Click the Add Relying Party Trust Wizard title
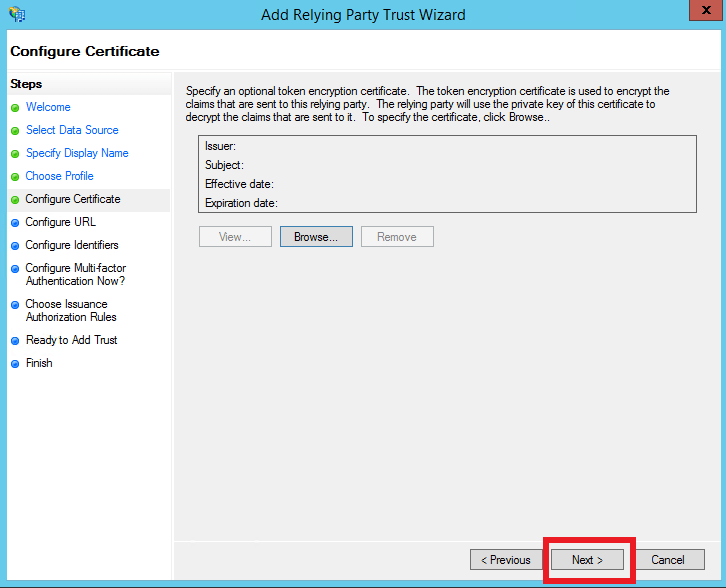Screen dimensions: 726x588 pyautogui.click(x=363, y=15)
